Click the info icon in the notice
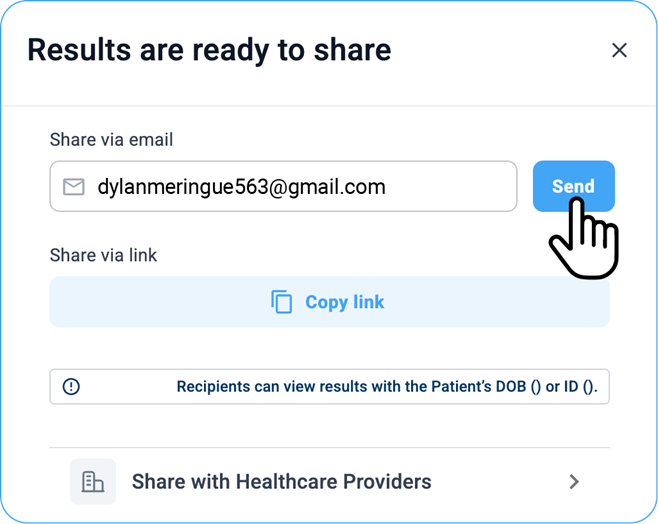This screenshot has width=658, height=524. click(x=71, y=387)
